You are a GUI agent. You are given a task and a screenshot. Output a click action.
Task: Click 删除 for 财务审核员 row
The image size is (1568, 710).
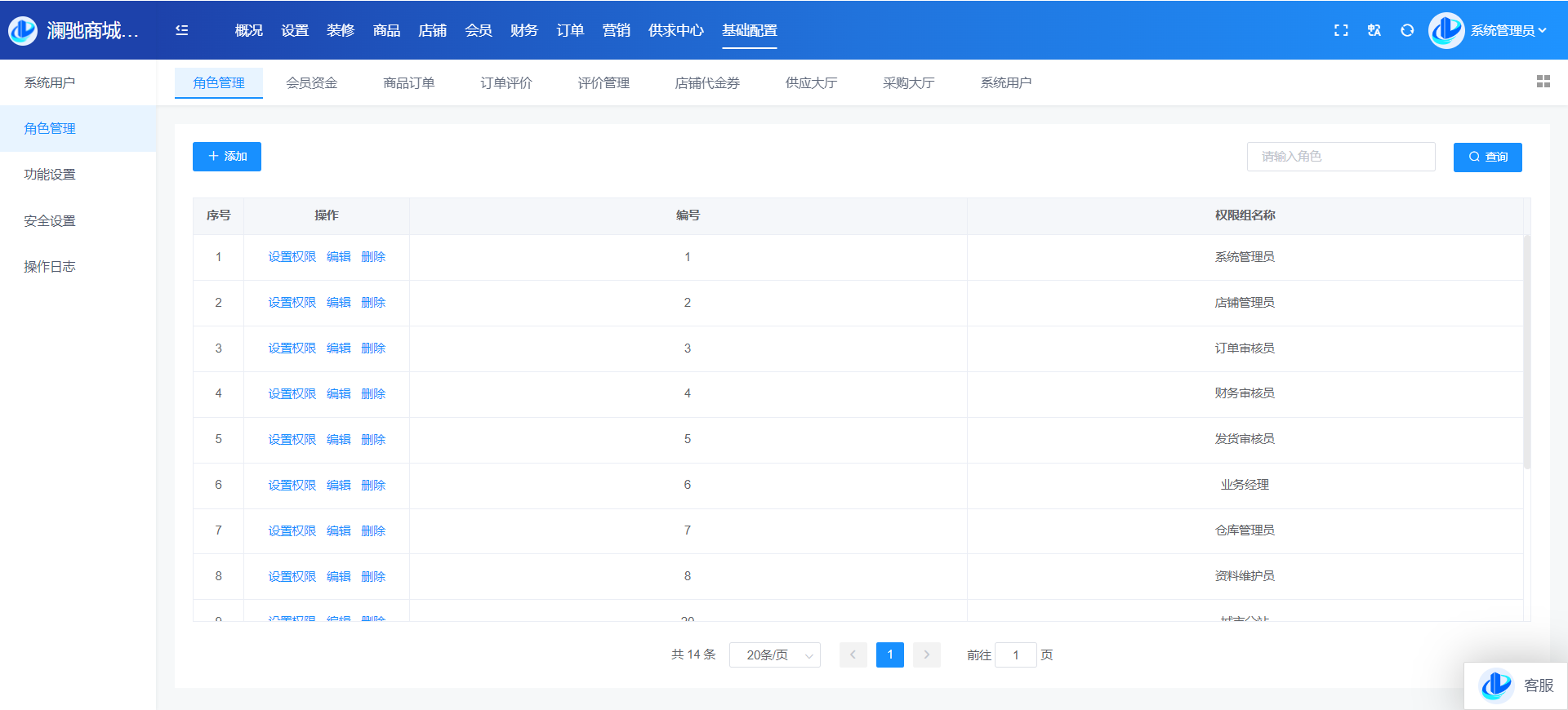[x=373, y=394]
